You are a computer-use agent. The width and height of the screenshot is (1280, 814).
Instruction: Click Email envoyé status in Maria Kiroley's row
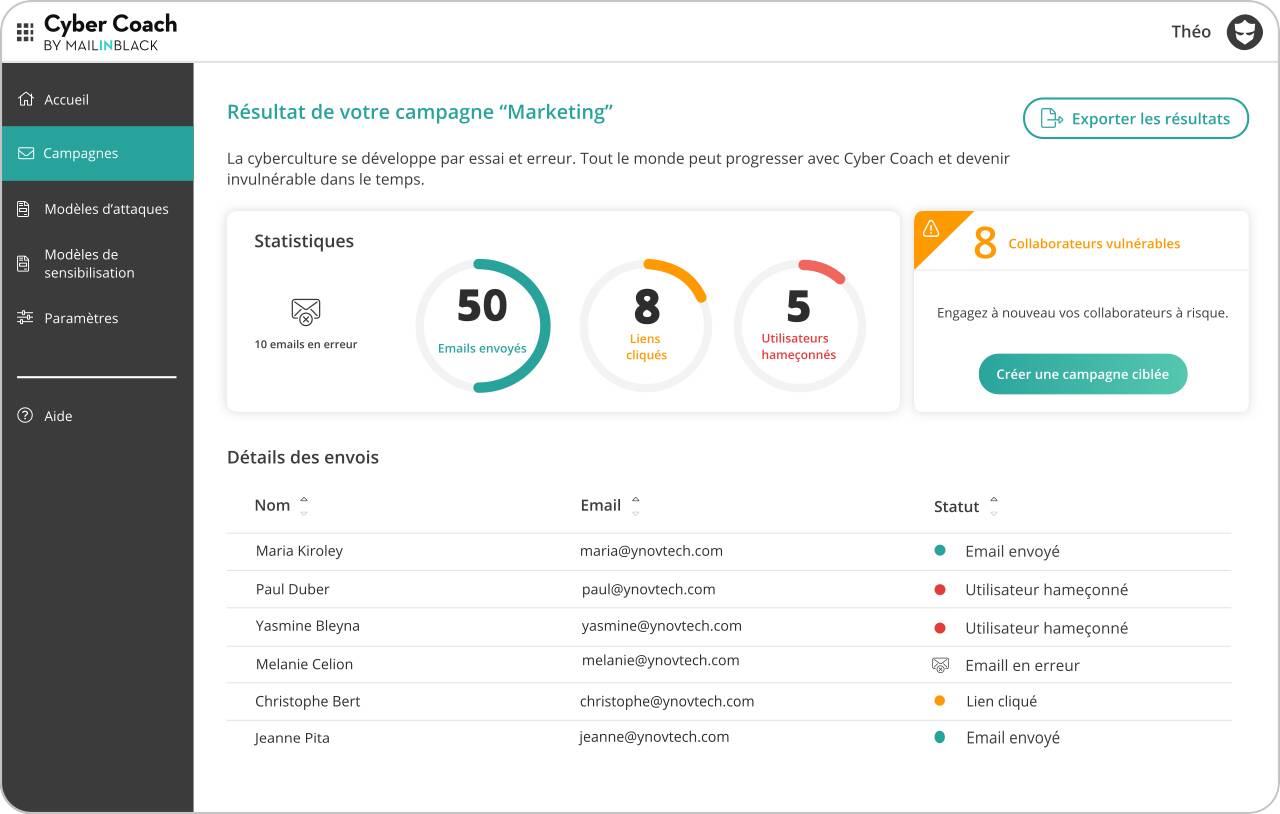click(1012, 551)
